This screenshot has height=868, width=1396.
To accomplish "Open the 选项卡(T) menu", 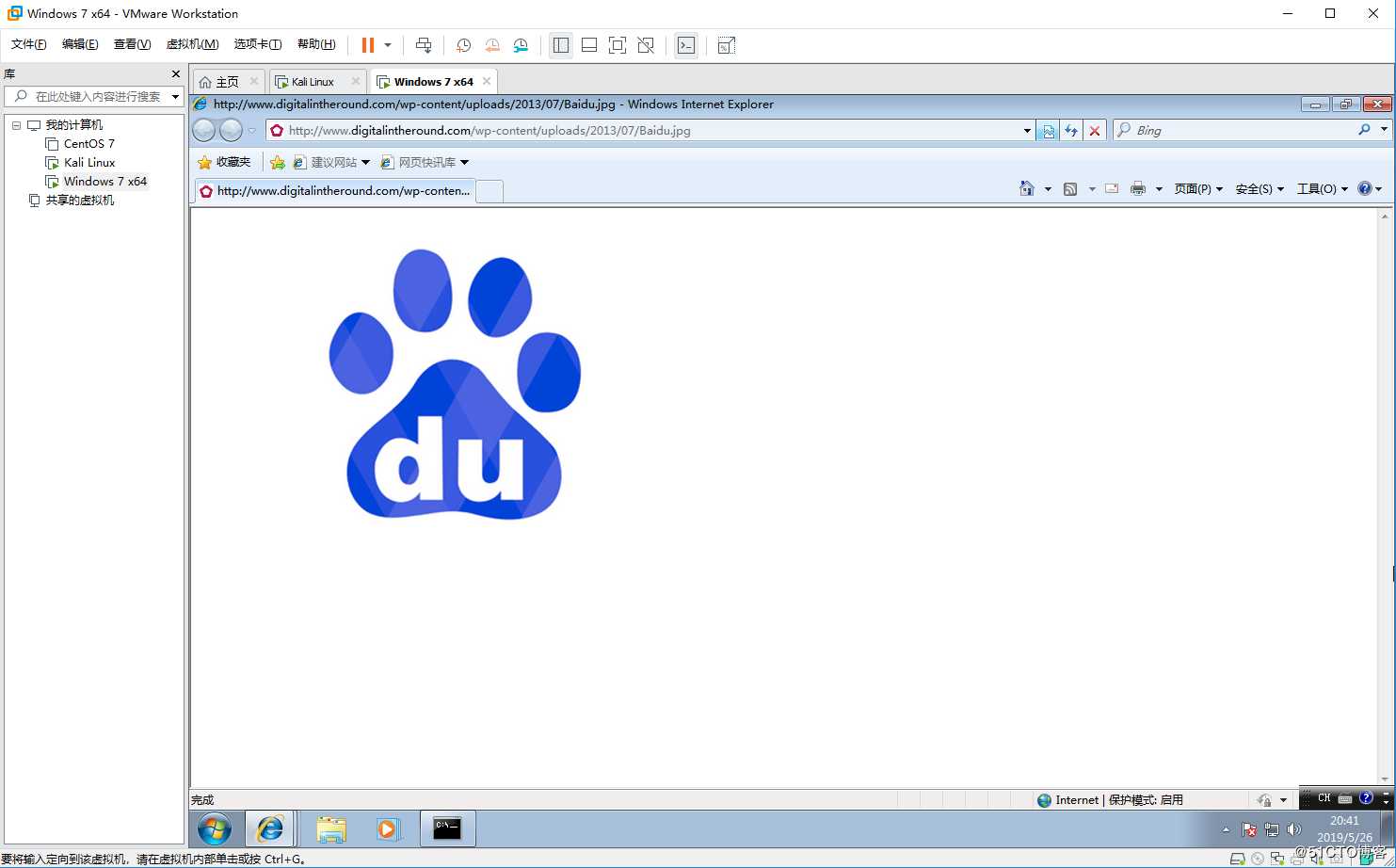I will 258,44.
